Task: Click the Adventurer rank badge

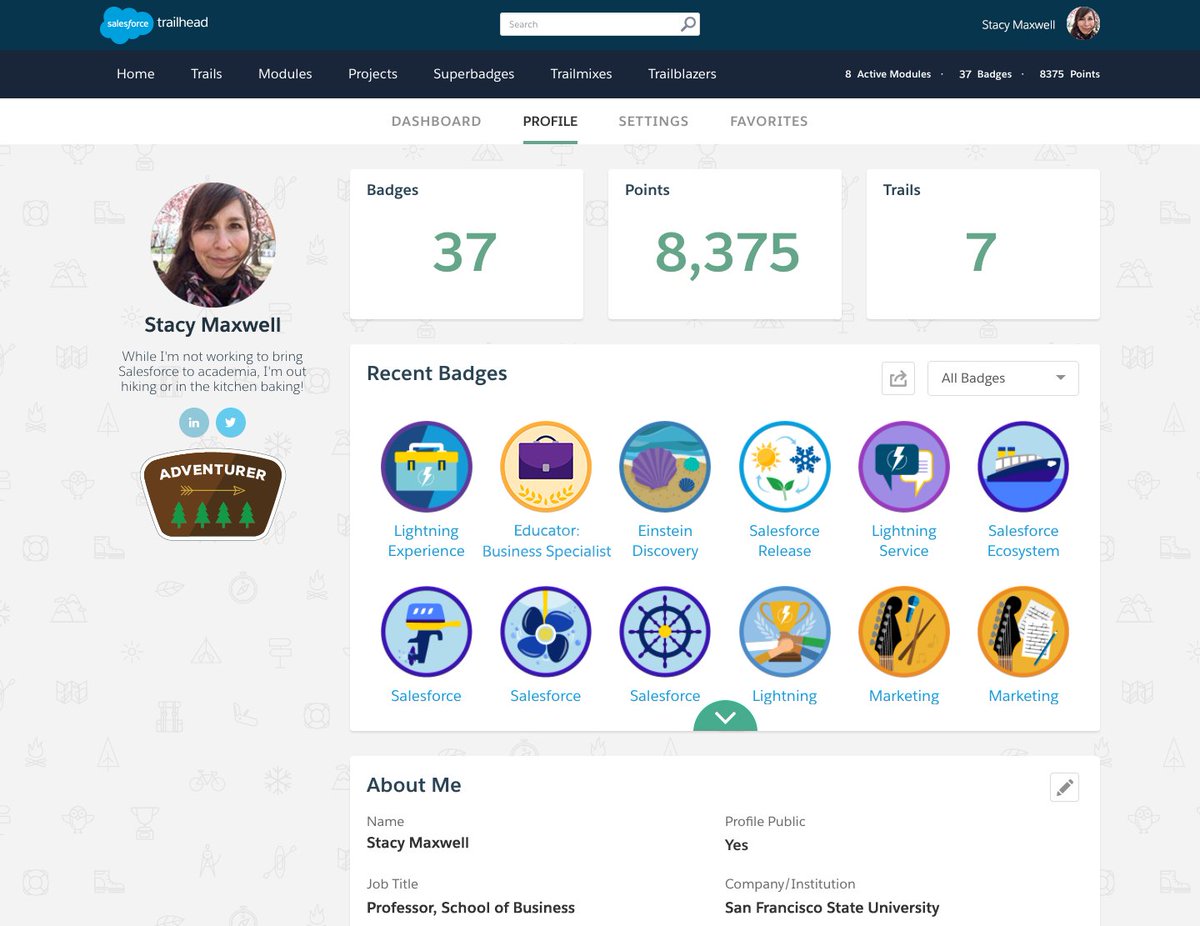Action: pos(212,494)
